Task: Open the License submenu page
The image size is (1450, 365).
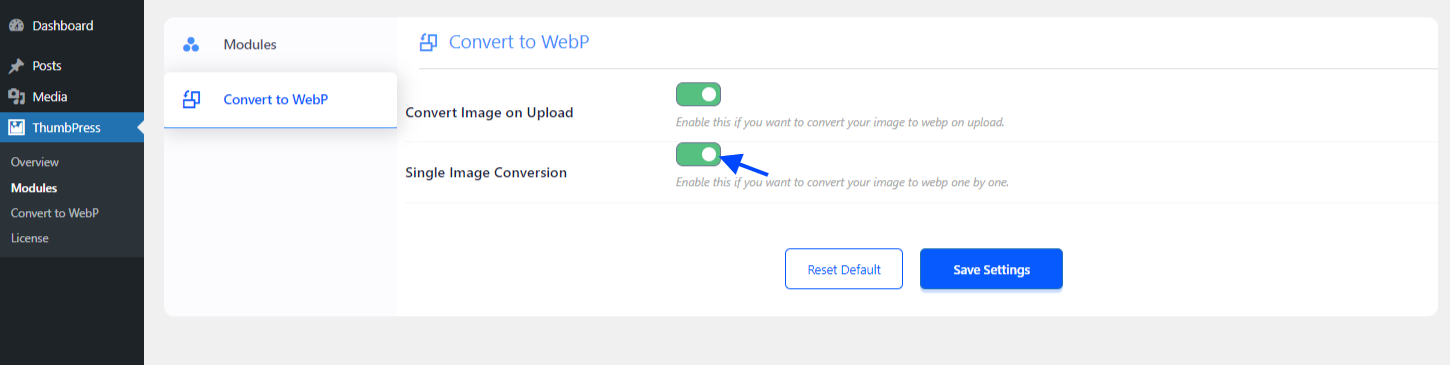Action: 30,238
